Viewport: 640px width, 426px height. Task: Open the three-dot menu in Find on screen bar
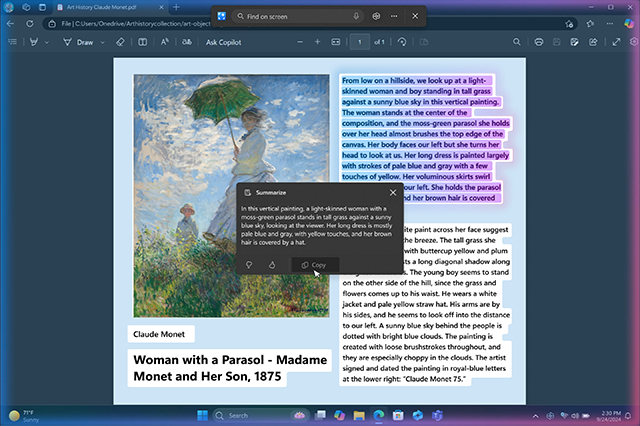click(x=394, y=16)
